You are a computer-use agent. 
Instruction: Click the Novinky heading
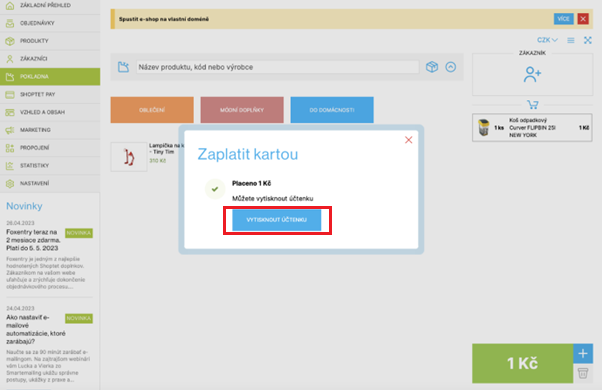point(24,206)
